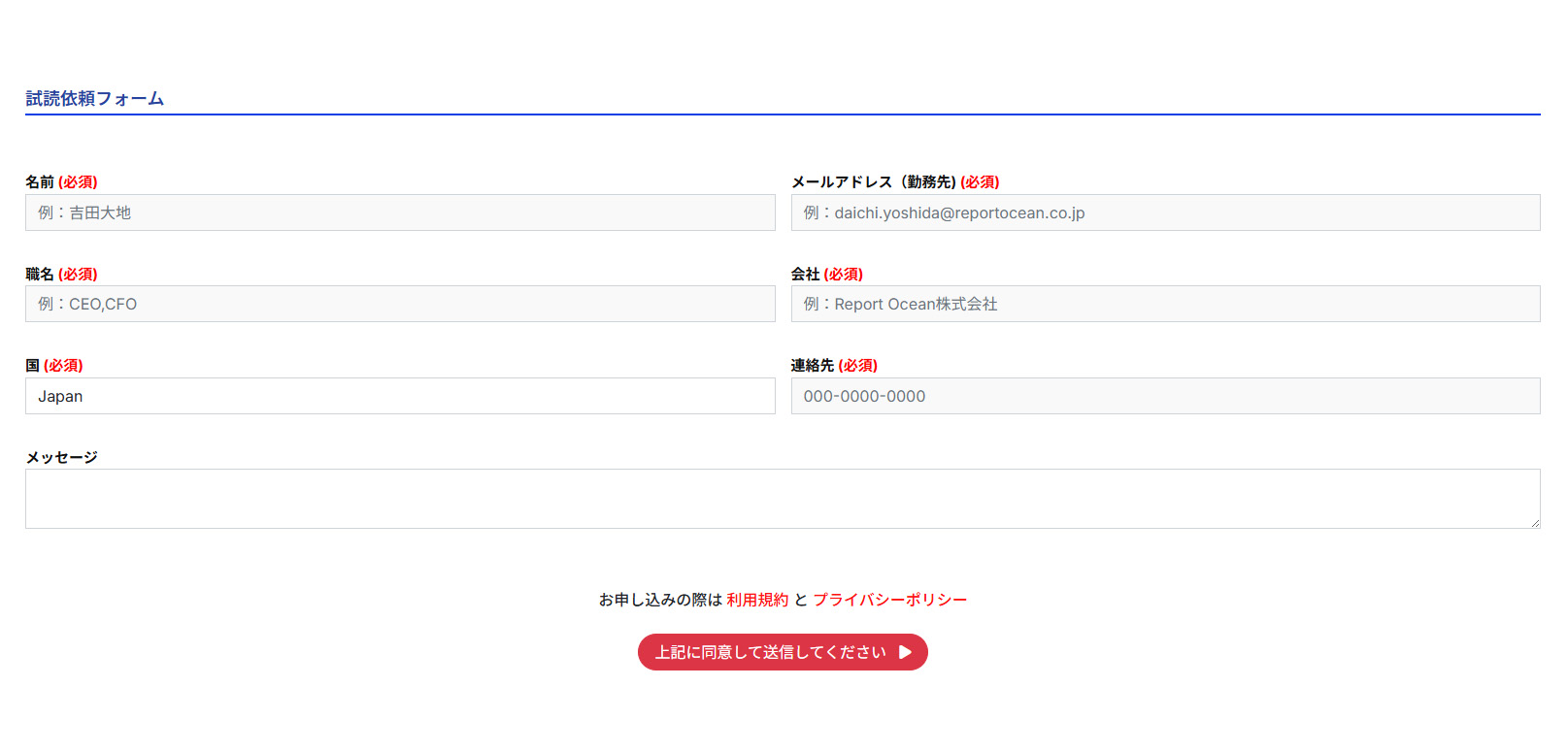The height and width of the screenshot is (752, 1568).
Task: Click the 名前 (必須) label
Action: [61, 181]
